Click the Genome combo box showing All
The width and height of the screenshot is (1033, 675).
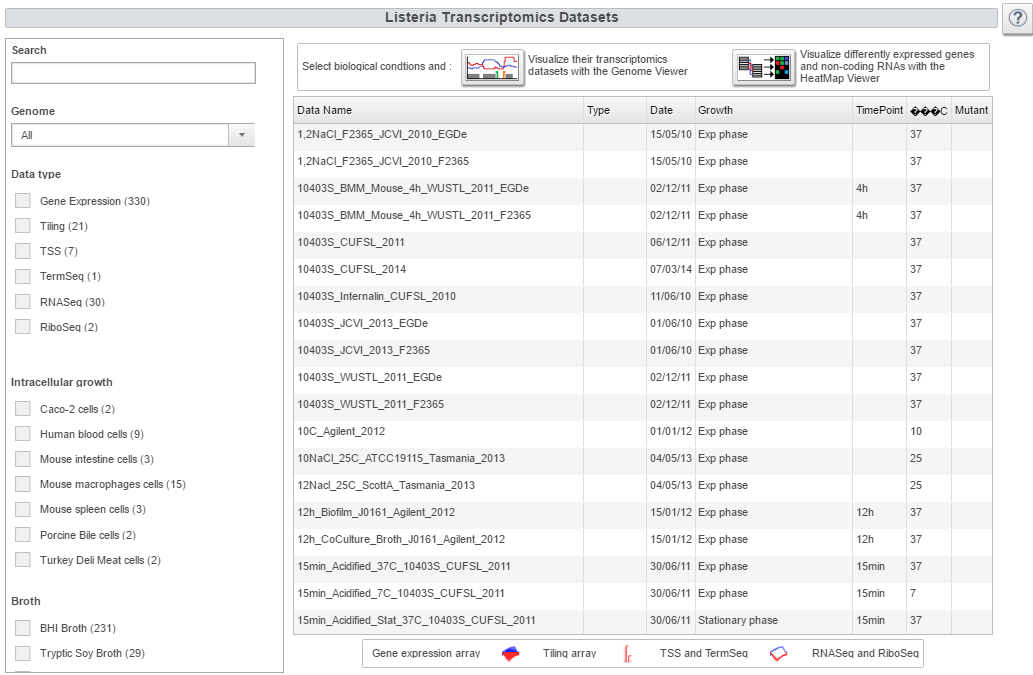(120, 135)
